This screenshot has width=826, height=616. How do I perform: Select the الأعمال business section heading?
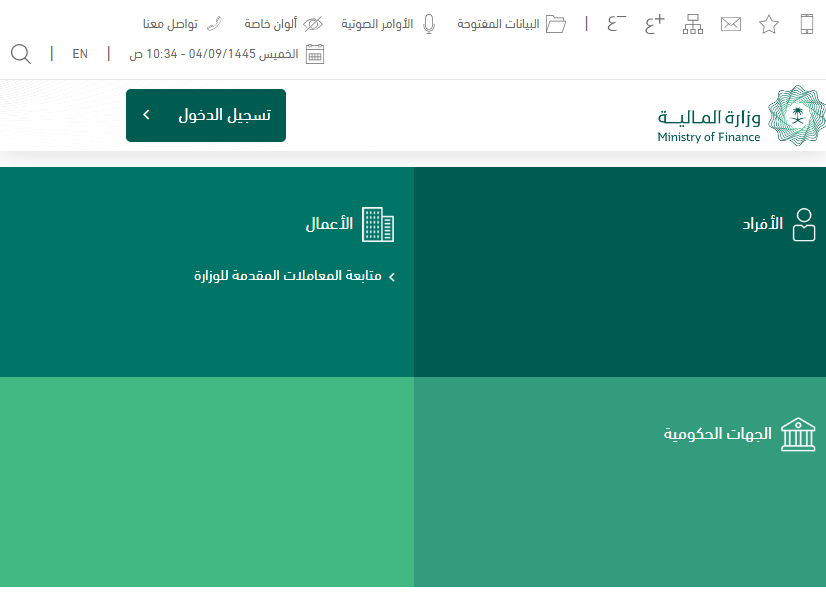(x=350, y=225)
